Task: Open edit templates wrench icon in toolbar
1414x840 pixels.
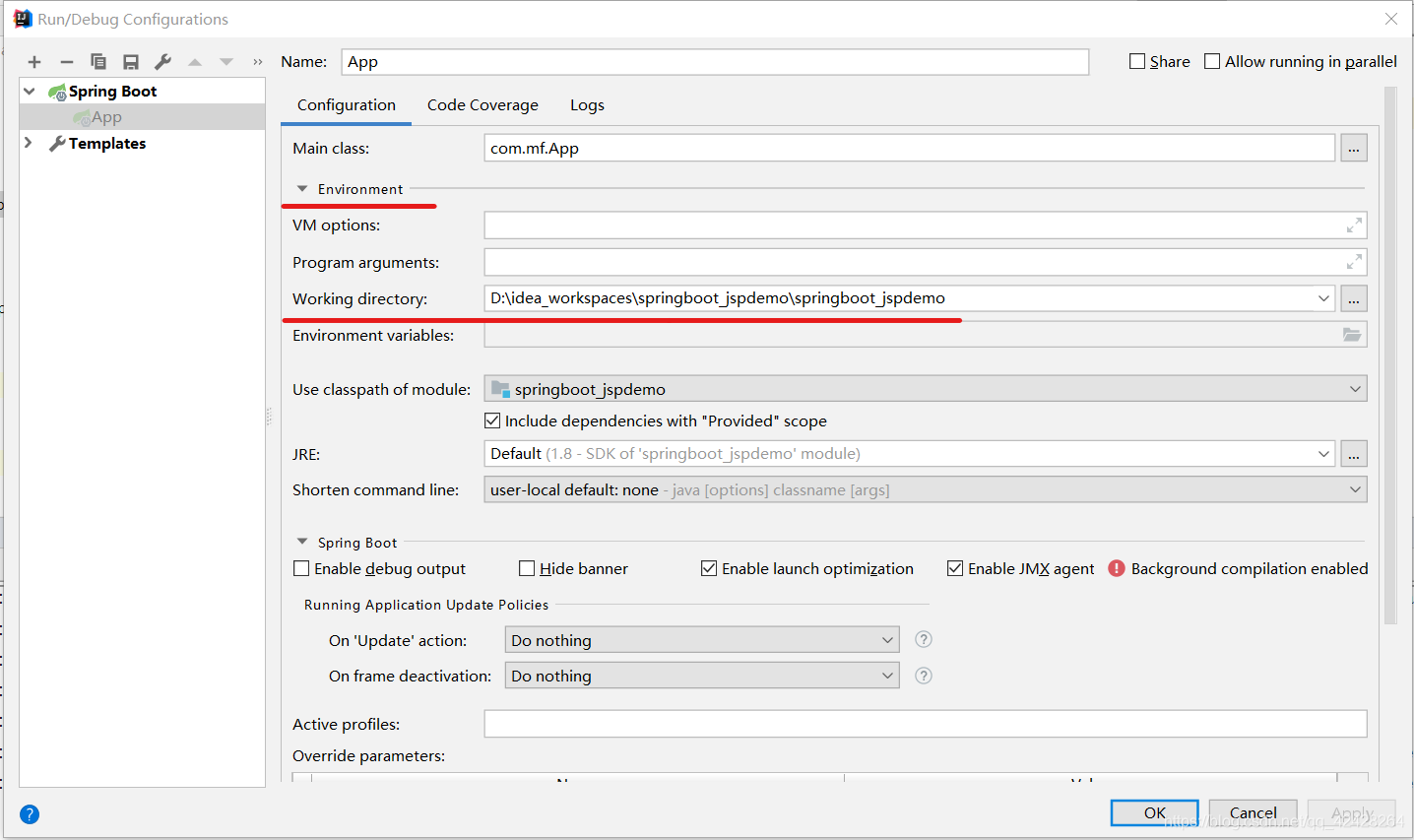Action: (x=163, y=62)
